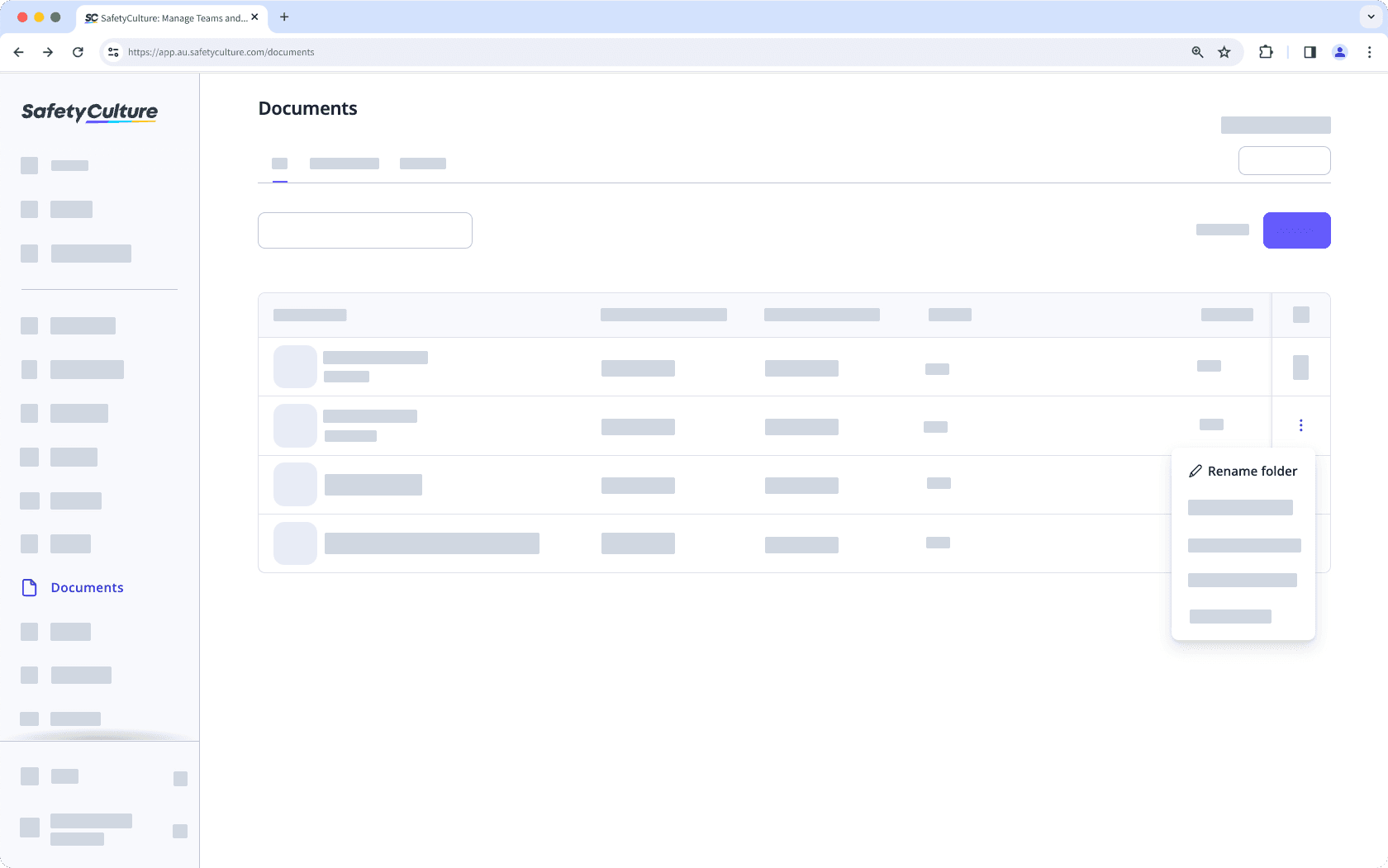Click the purple action button above the table
This screenshot has width=1388, height=868.
pos(1295,230)
